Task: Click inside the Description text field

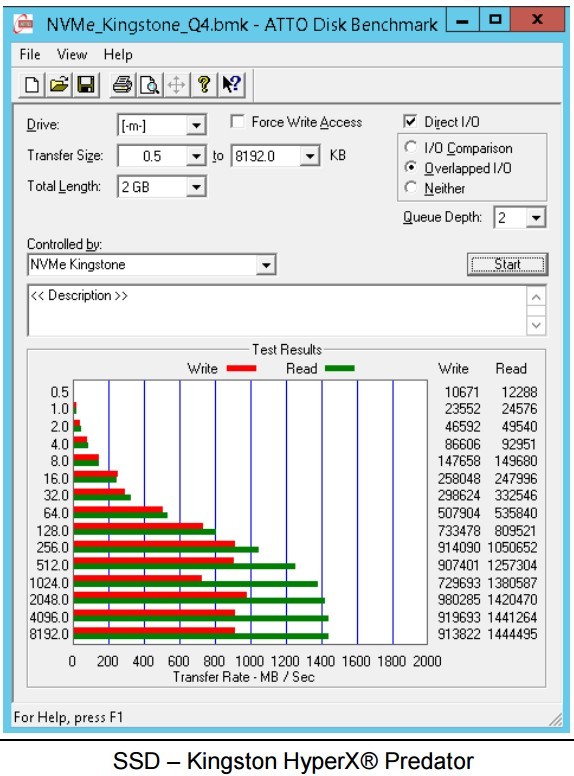Action: [x=277, y=310]
